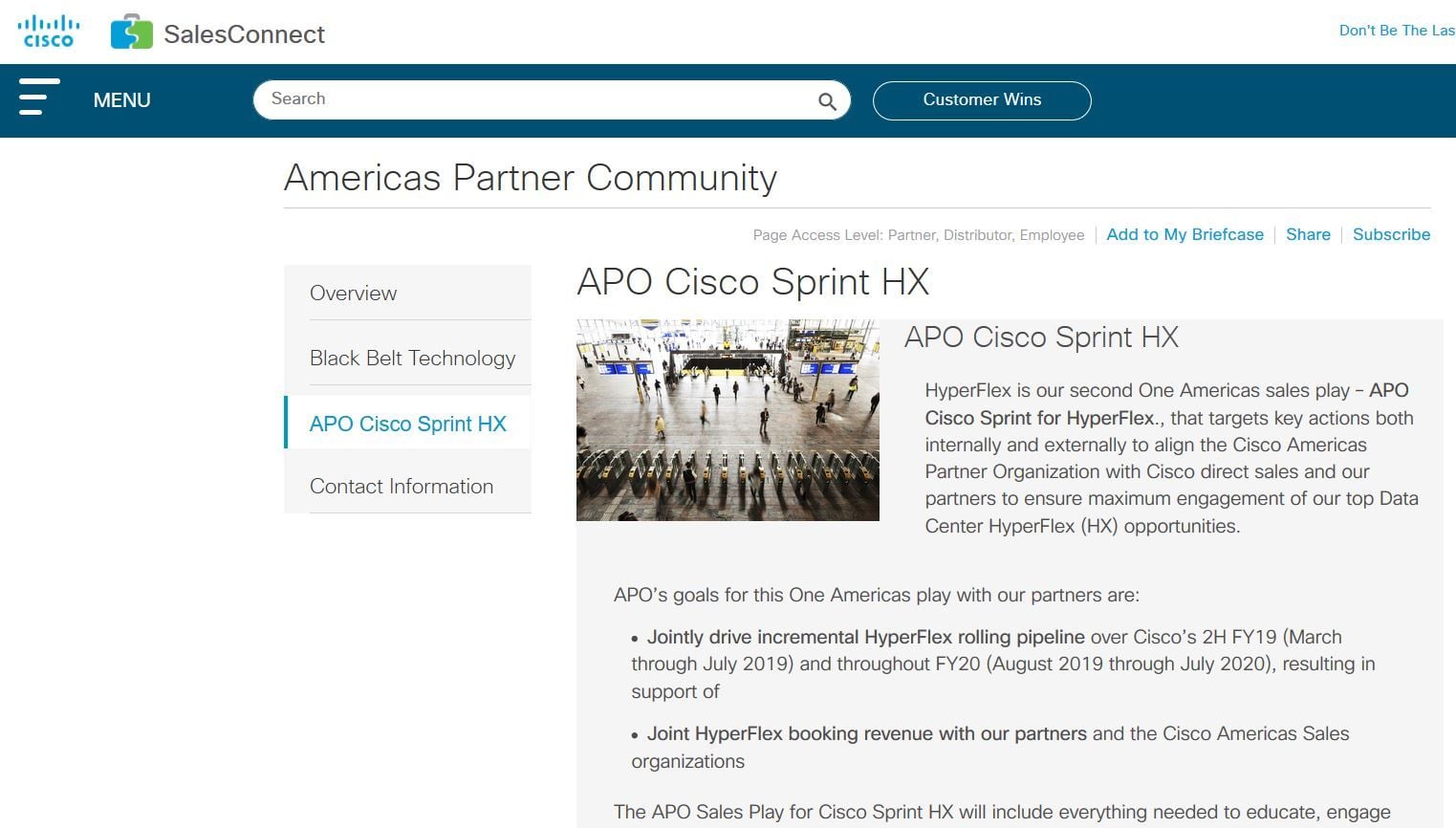This screenshot has height=828, width=1456.
Task: Click the SalesConnect title text
Action: tap(244, 34)
